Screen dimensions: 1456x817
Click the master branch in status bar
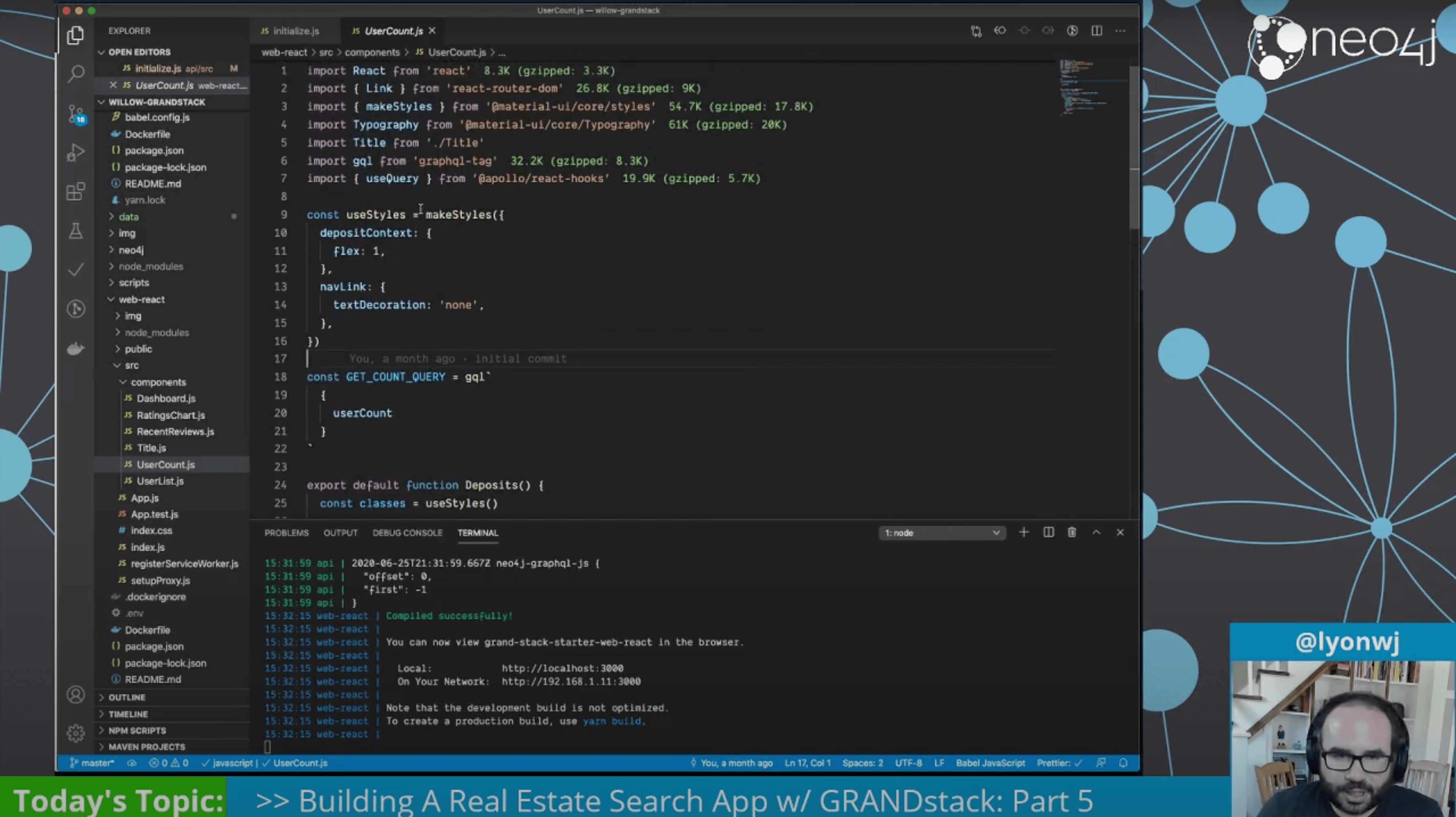tap(91, 763)
